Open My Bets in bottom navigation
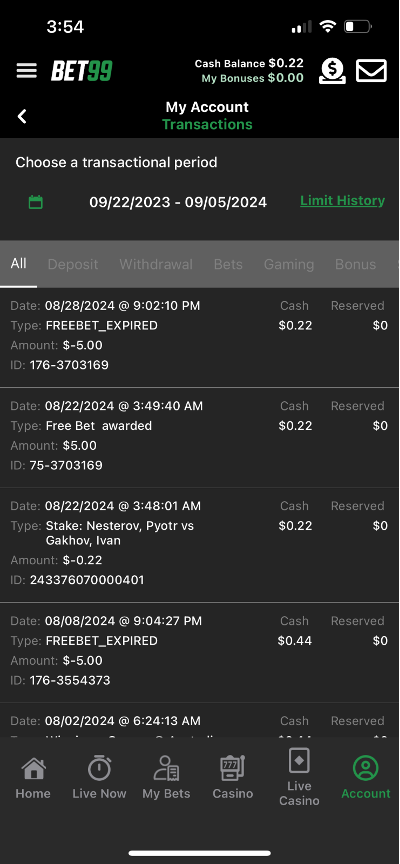 (x=166, y=778)
